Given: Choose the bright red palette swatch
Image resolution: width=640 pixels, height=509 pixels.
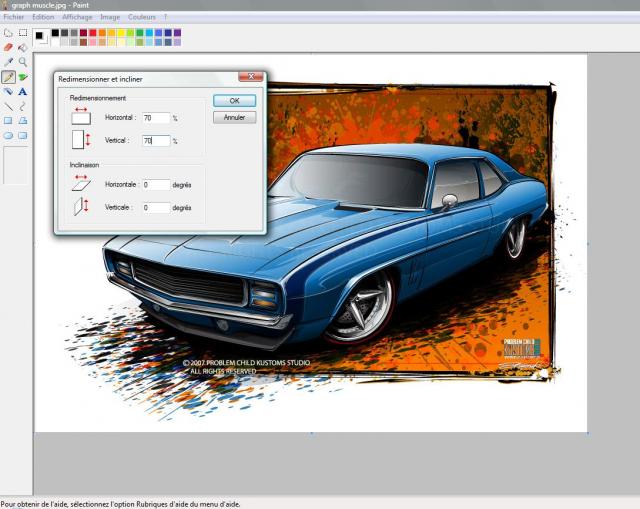Looking at the screenshot, I should click(x=93, y=33).
